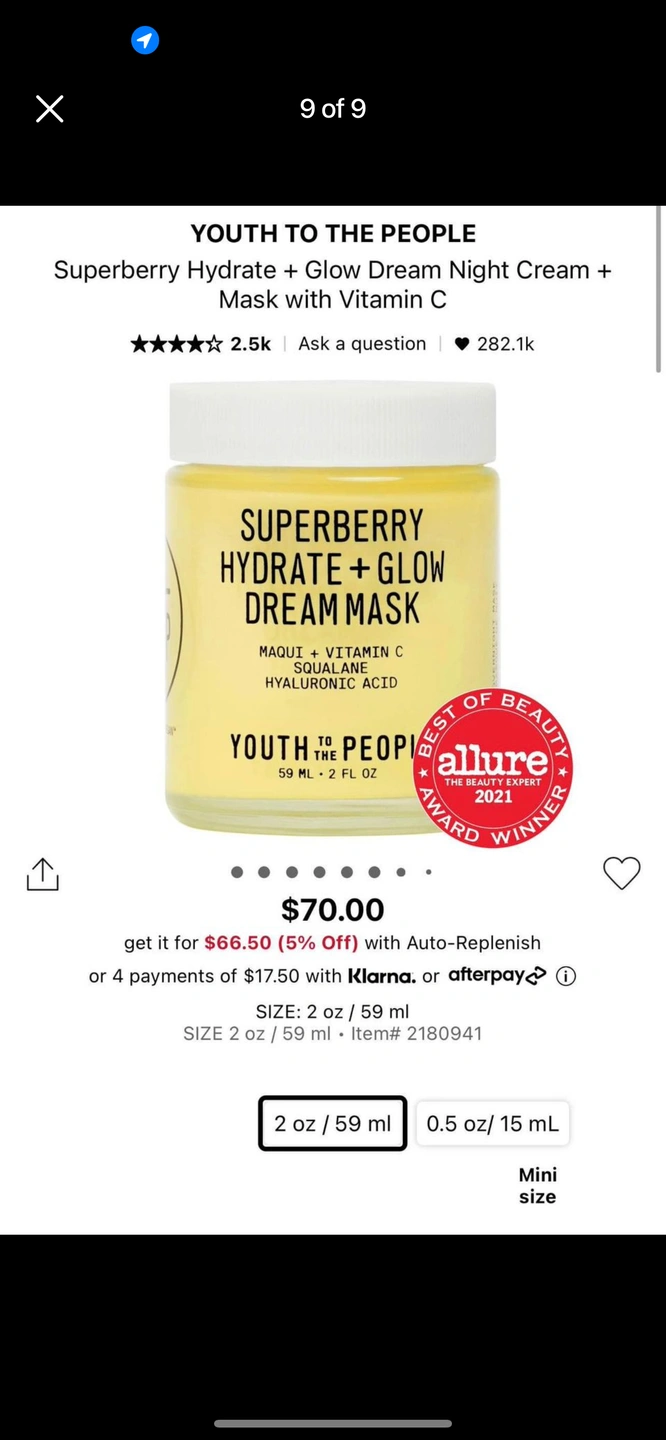Tap the Superberry Dream Mask product image
Screen dimensions: 666x1440
tap(332, 609)
